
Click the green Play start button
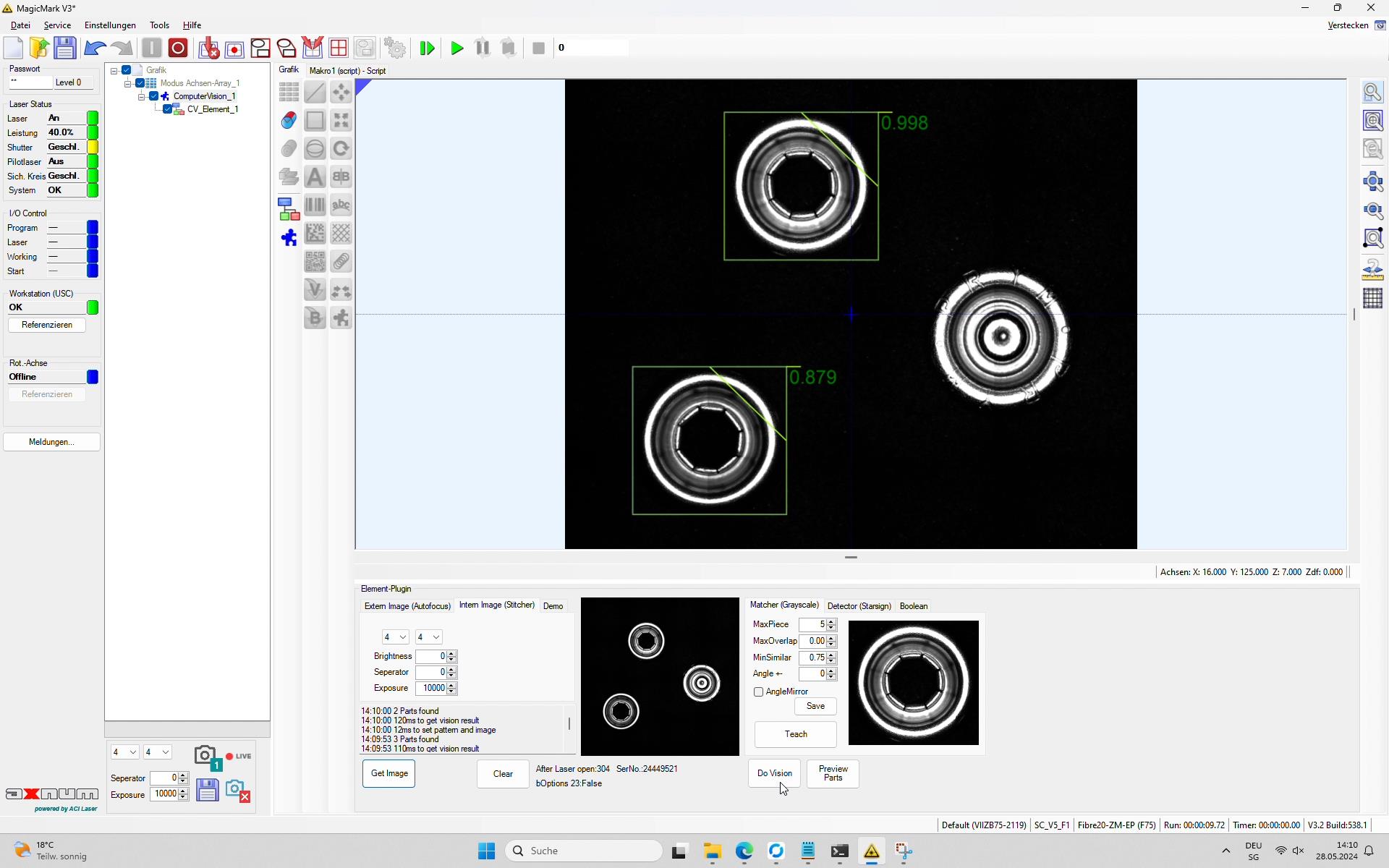[456, 48]
